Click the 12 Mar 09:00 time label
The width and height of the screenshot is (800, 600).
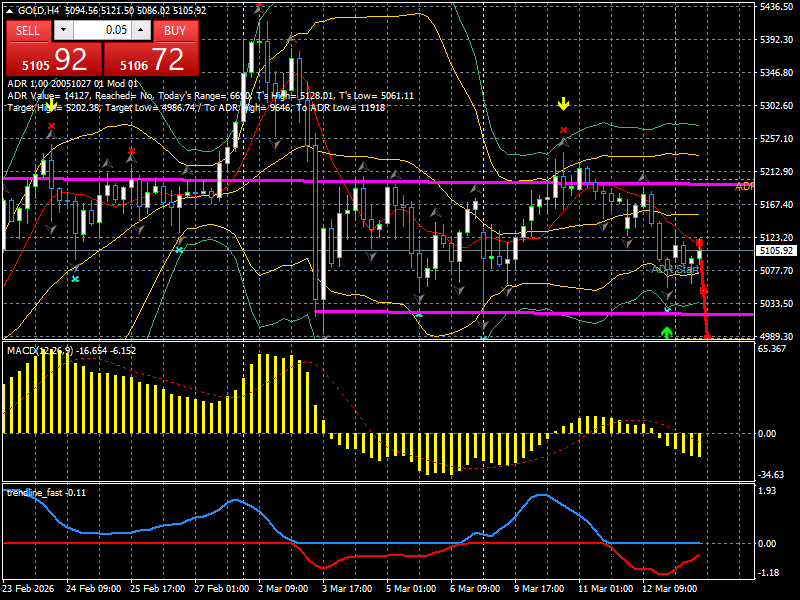tap(670, 589)
